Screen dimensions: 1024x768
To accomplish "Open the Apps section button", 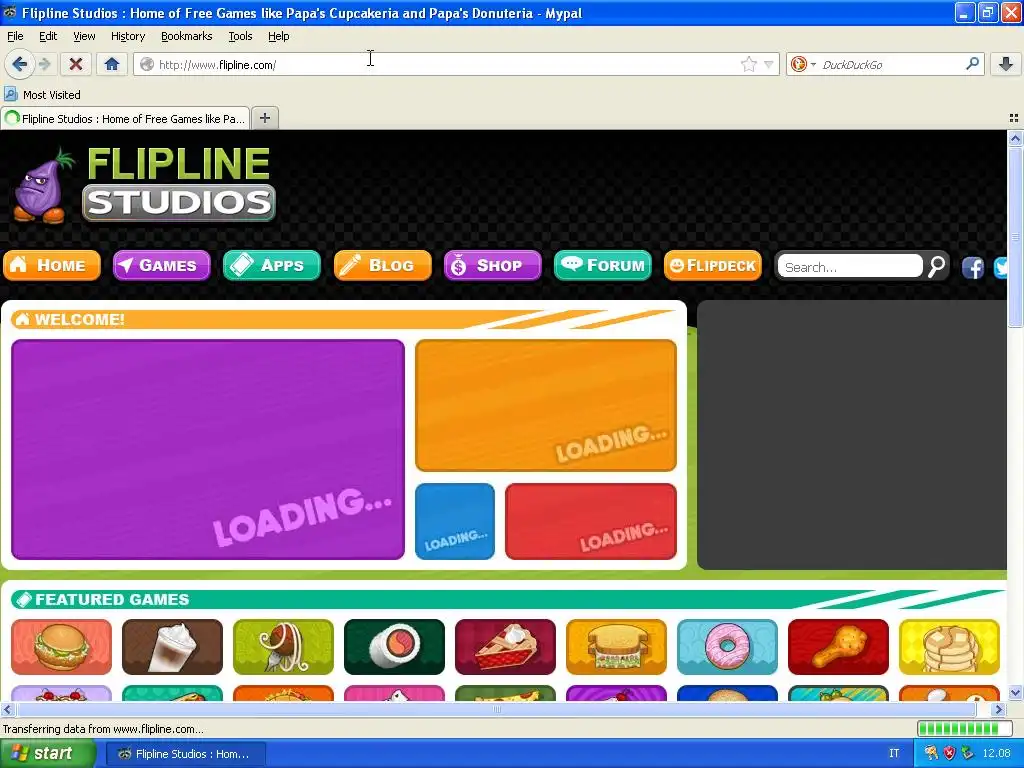I will click(x=272, y=265).
